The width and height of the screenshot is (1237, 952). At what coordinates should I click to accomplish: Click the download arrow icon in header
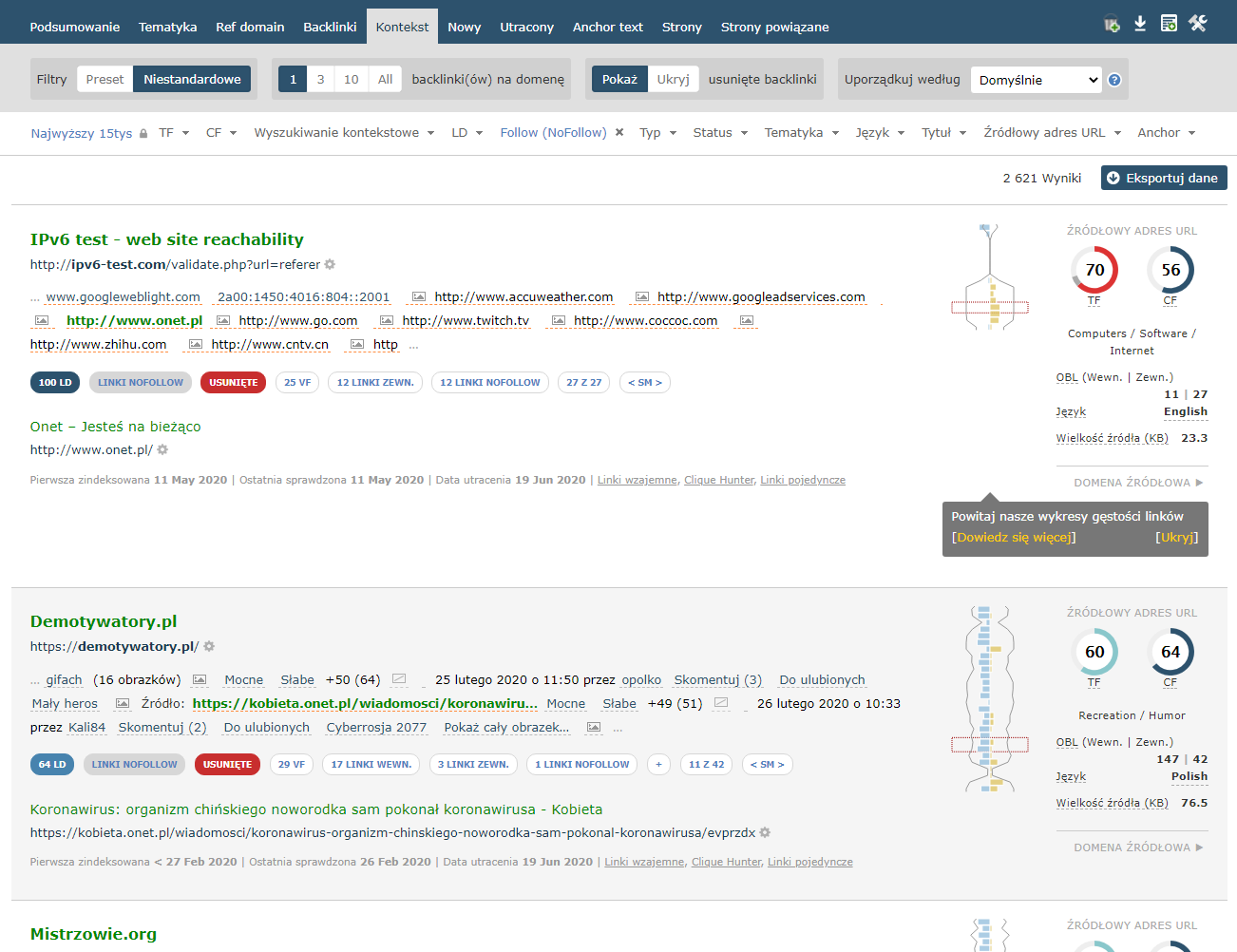[1140, 24]
